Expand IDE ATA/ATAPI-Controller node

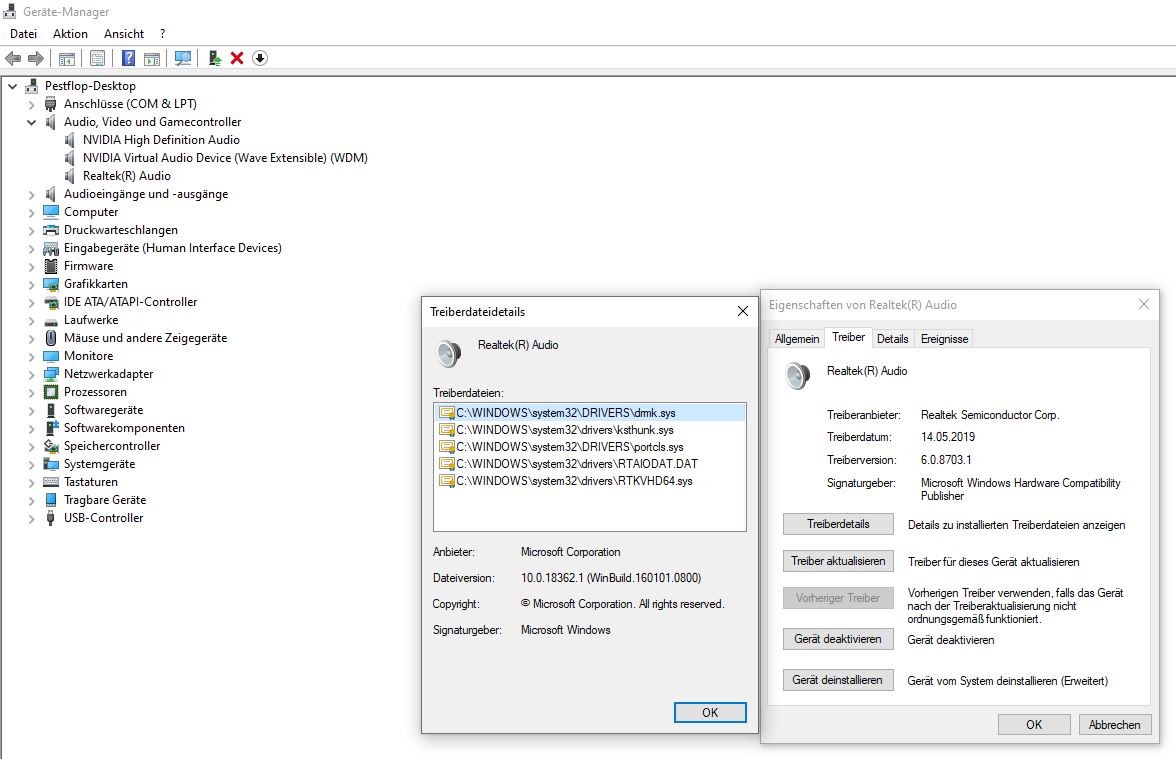coord(32,303)
